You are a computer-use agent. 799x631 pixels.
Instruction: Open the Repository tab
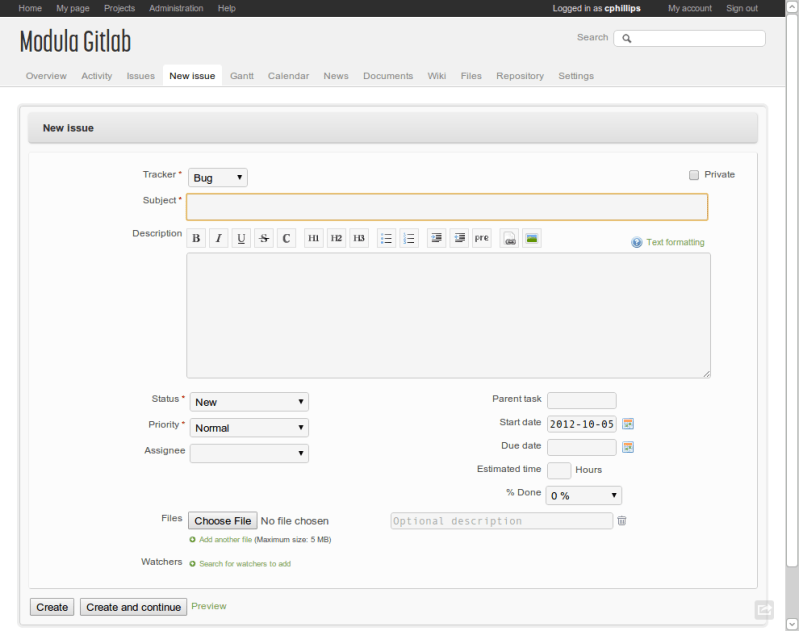point(520,76)
